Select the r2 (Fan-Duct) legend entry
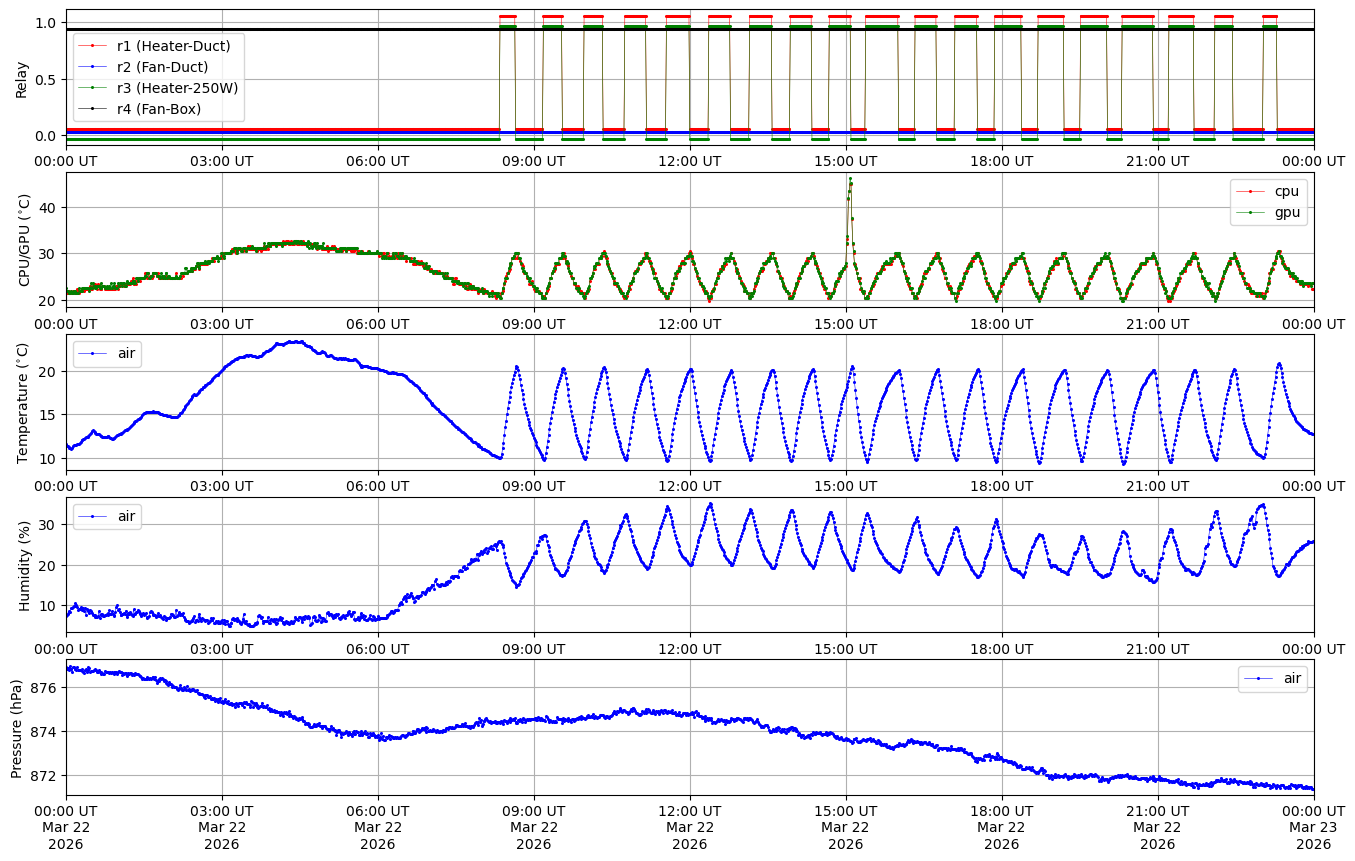This screenshot has height=861, width=1355. (x=162, y=67)
